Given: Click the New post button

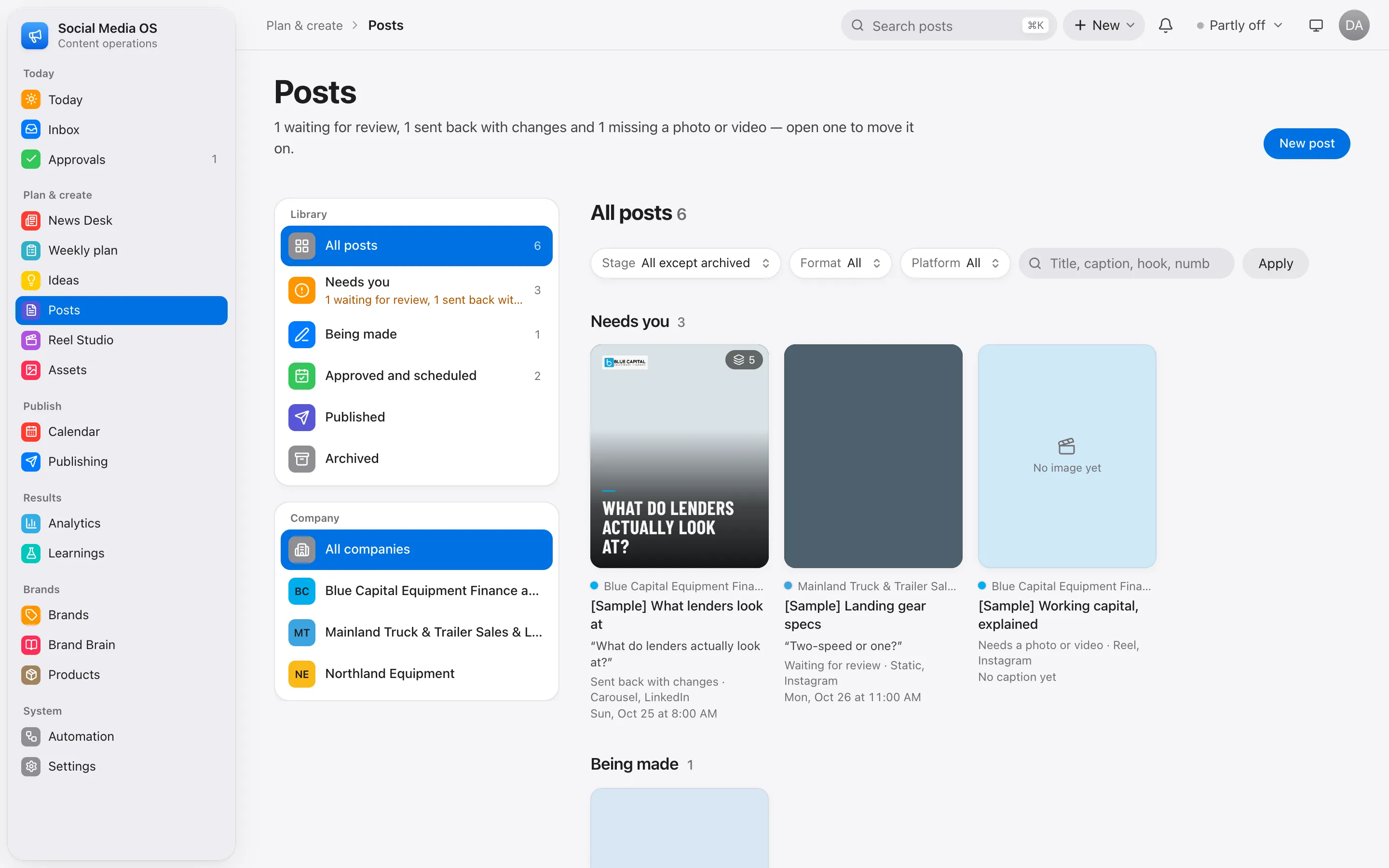Looking at the screenshot, I should (x=1307, y=144).
